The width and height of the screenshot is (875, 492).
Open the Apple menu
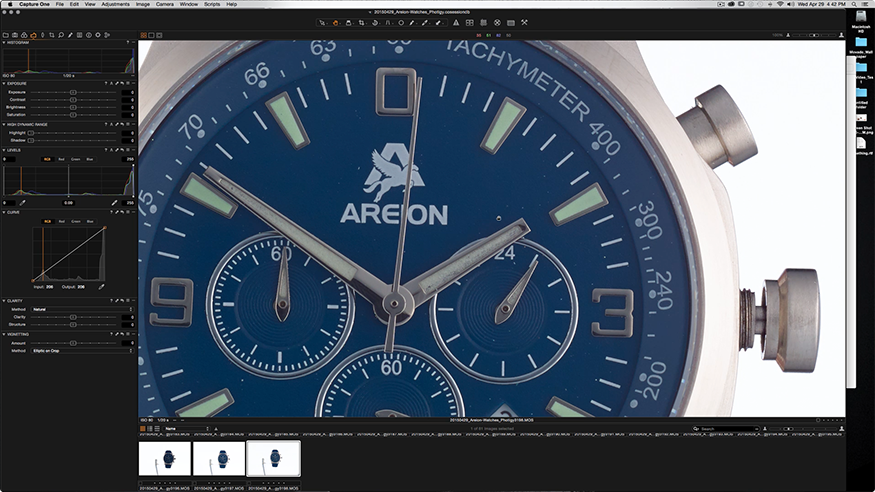9,4
